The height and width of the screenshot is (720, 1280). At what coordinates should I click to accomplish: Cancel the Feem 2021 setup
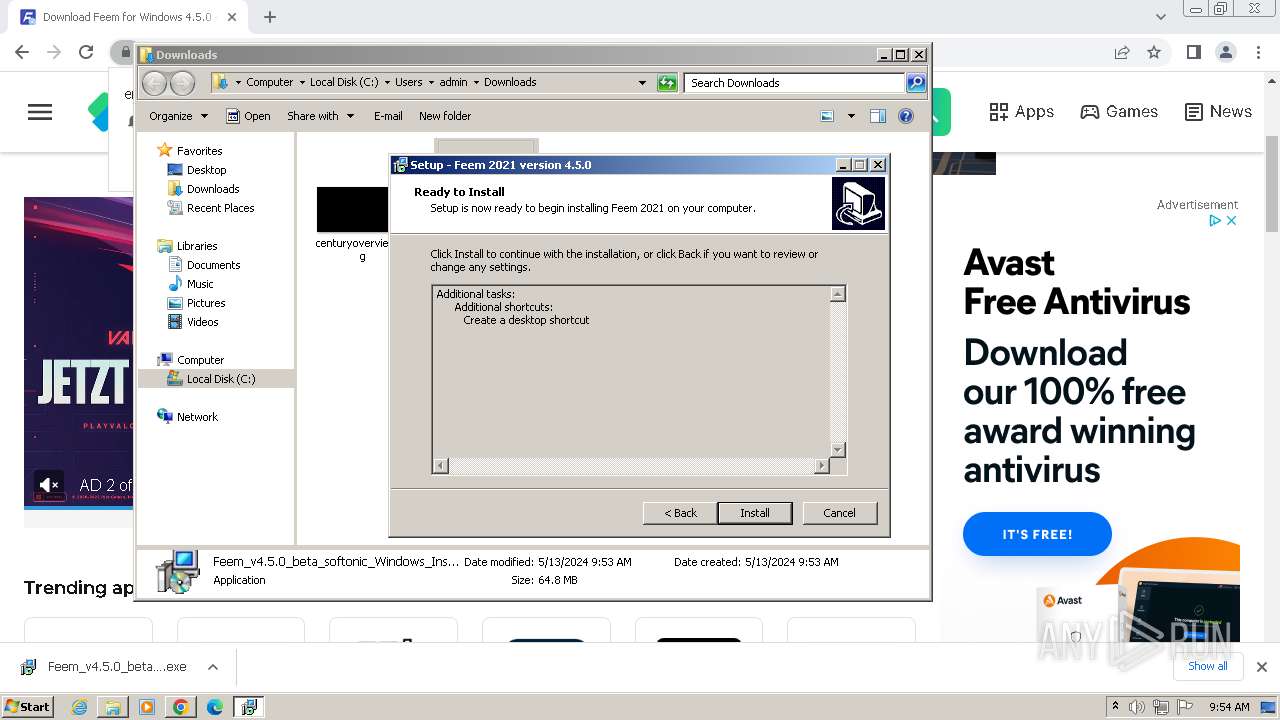click(839, 513)
